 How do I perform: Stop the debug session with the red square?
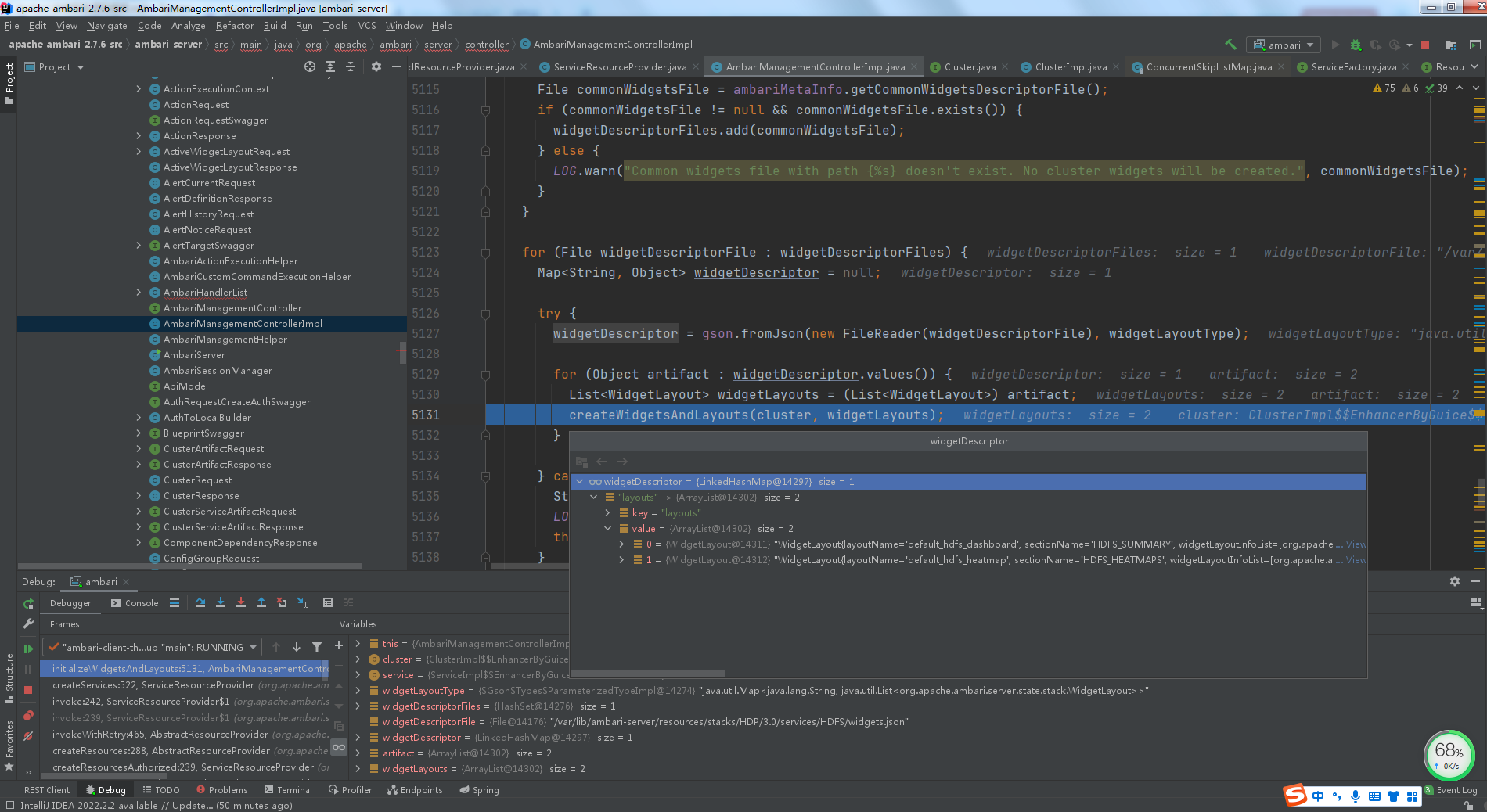tap(28, 690)
